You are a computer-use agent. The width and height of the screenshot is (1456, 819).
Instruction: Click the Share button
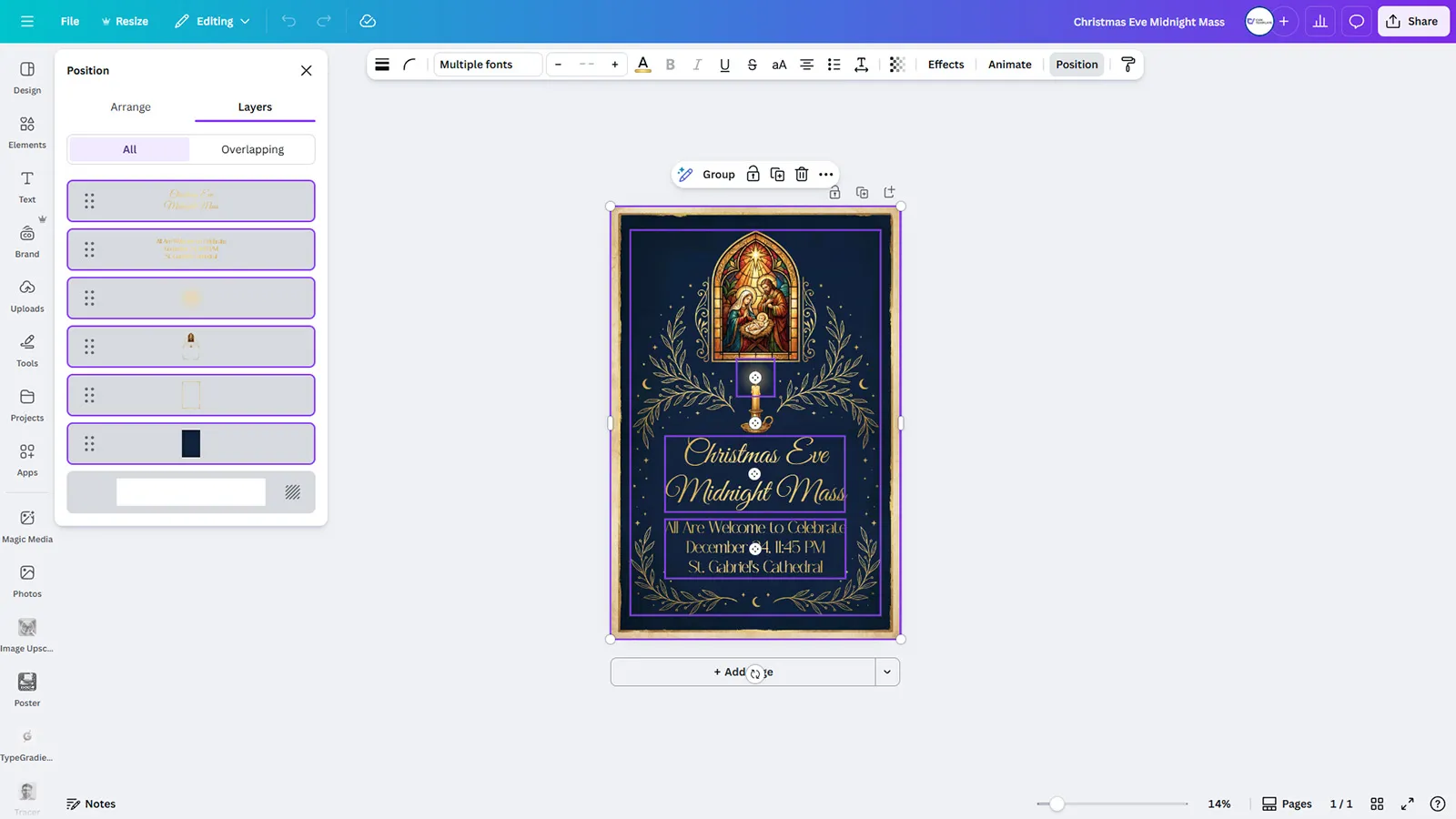(1413, 20)
